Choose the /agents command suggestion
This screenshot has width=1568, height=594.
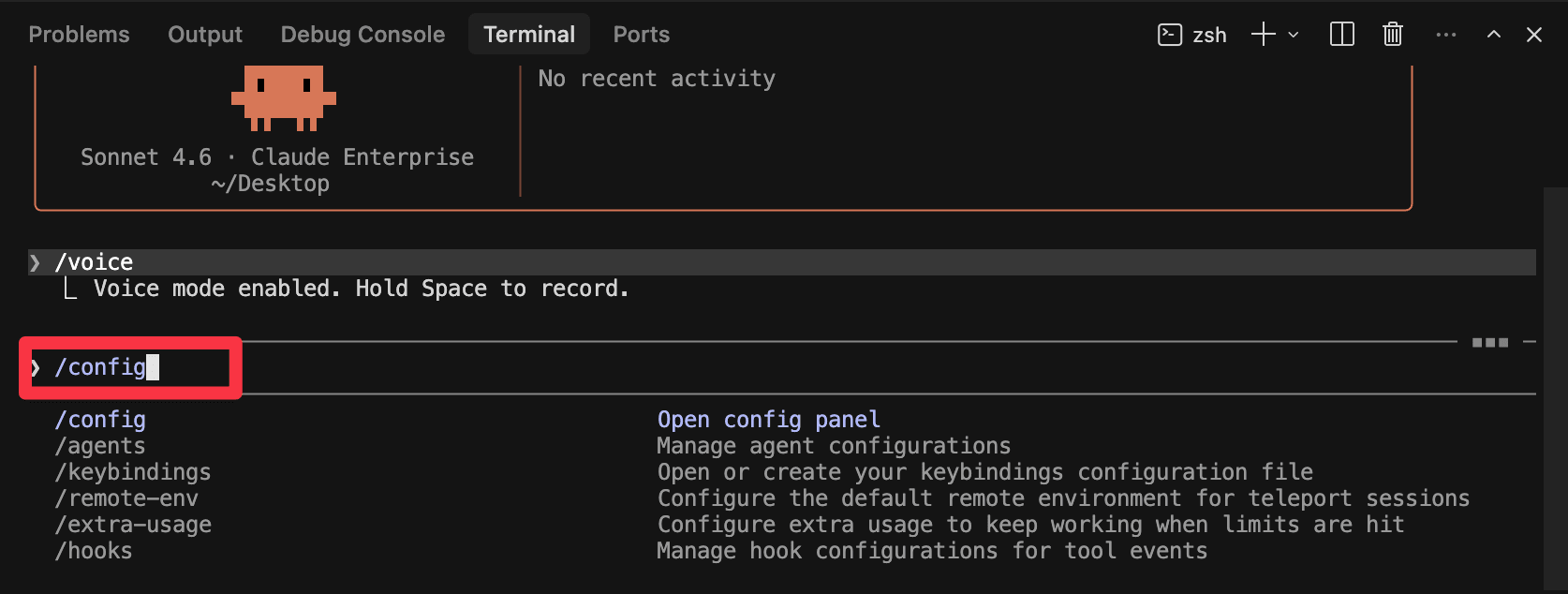(x=100, y=446)
